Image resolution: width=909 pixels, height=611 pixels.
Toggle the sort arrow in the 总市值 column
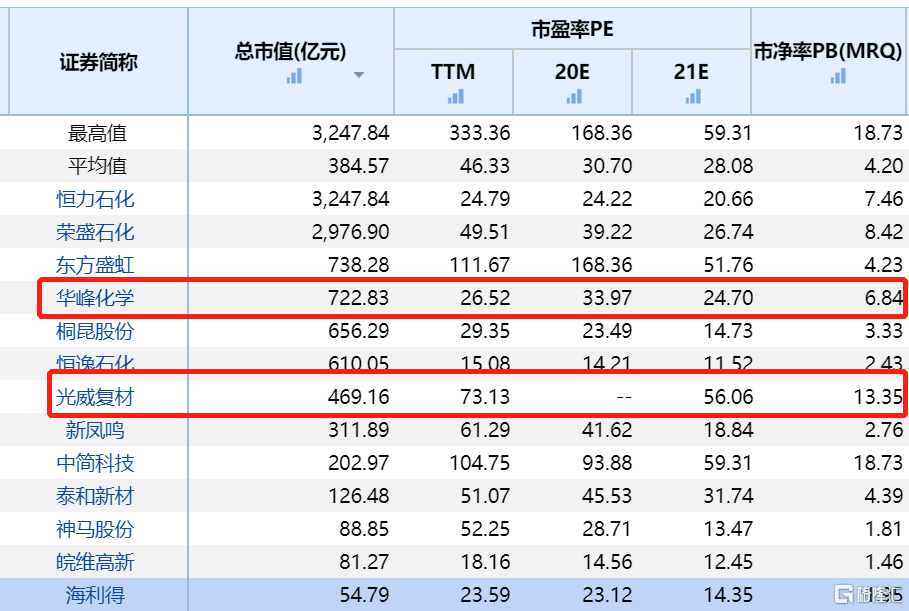click(359, 75)
